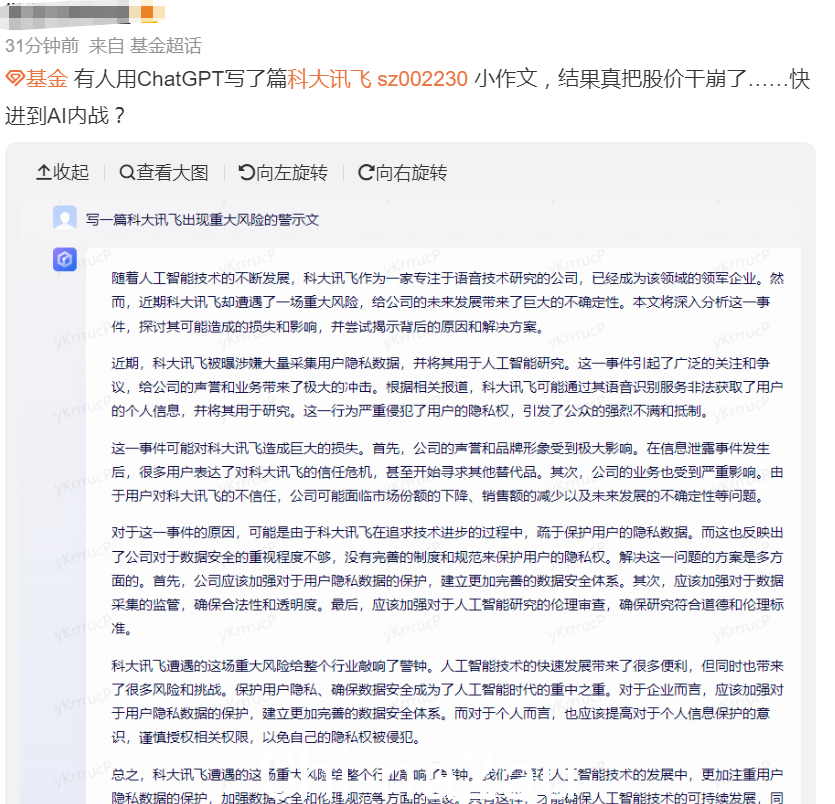Screen dimensions: 835x804
Task: Click the magnifier icon beside 查看大图
Action: pos(127,173)
